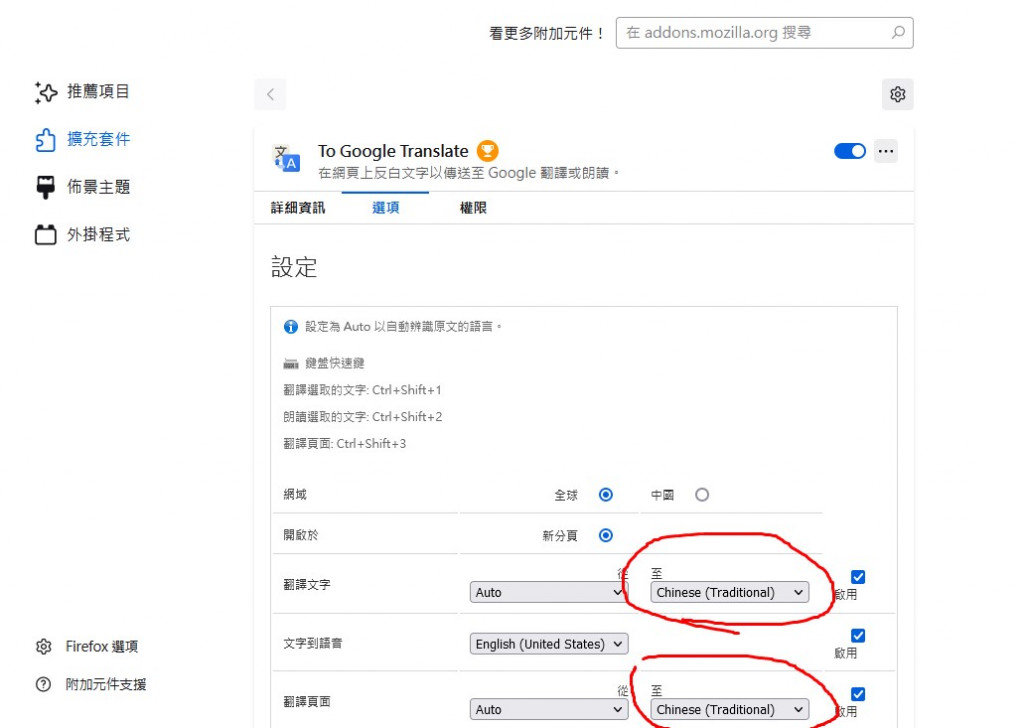Click Firefox 選項 link text

click(x=102, y=646)
